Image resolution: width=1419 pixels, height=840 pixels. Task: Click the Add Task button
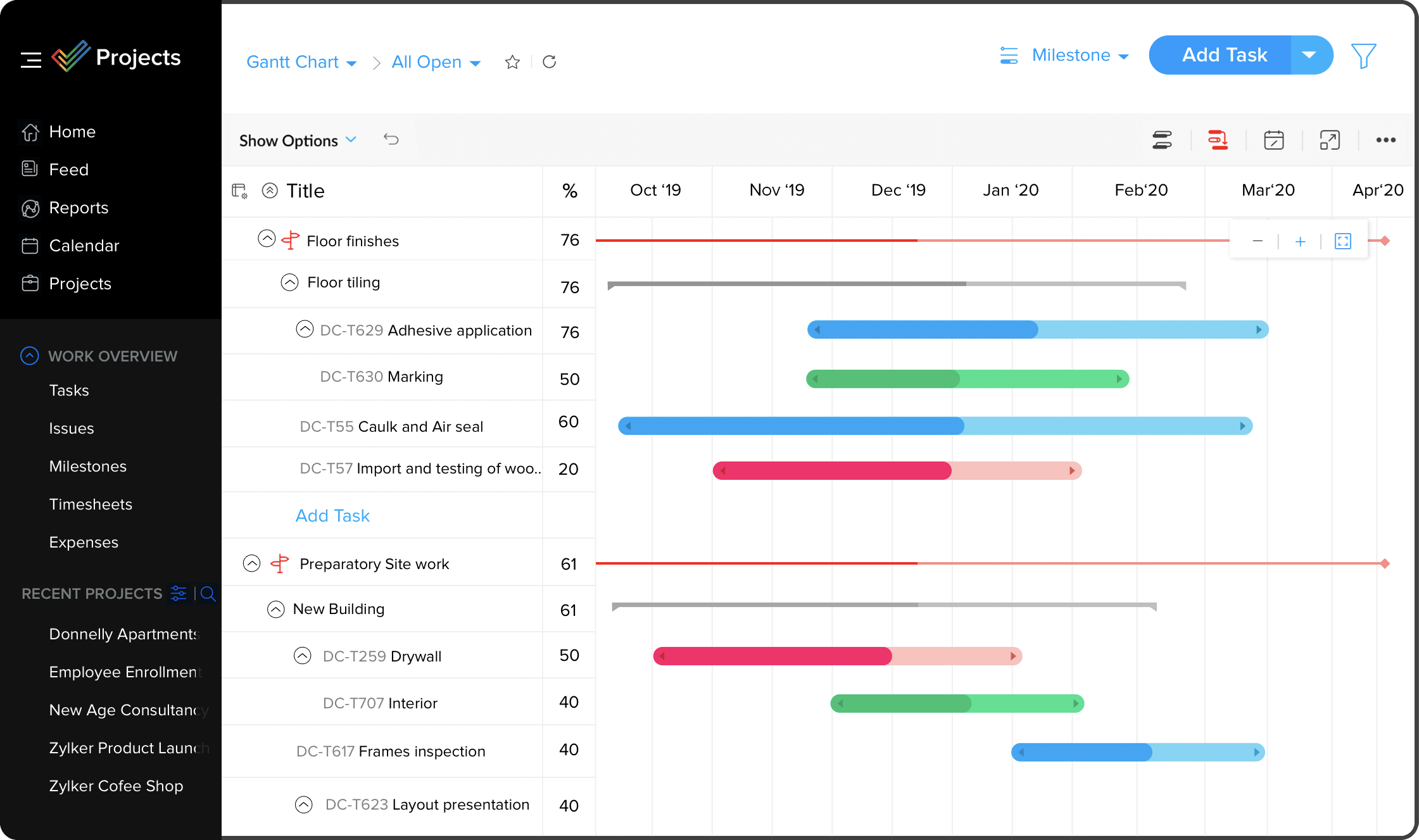(1225, 55)
